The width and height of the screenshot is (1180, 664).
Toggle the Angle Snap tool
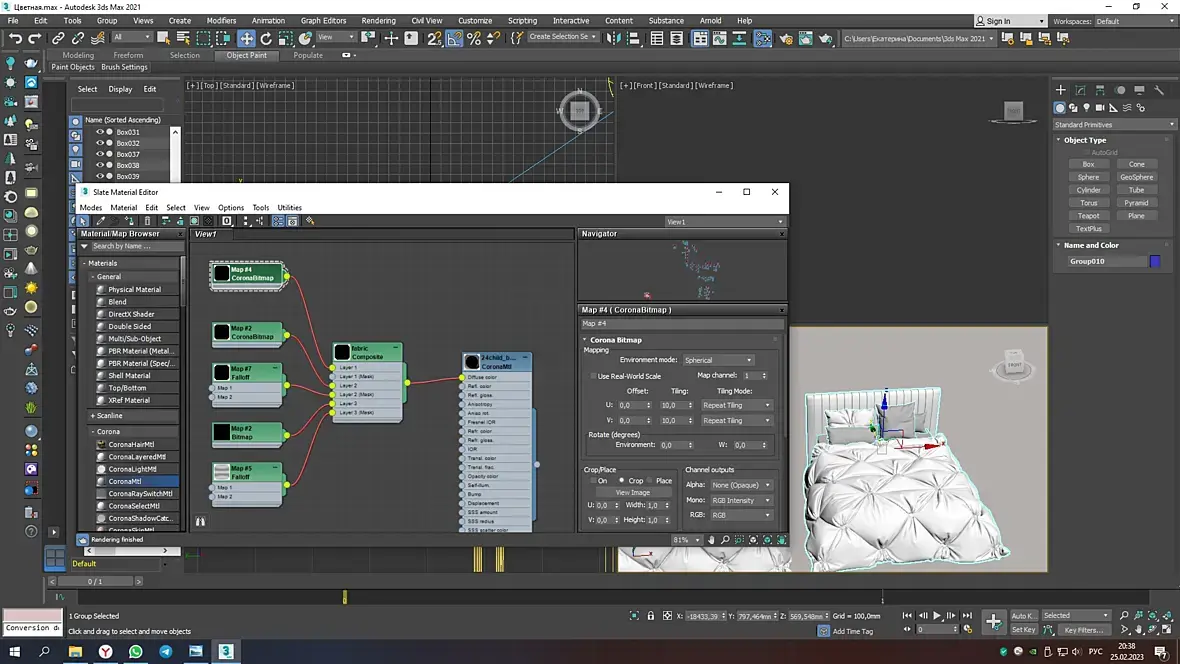tap(454, 38)
